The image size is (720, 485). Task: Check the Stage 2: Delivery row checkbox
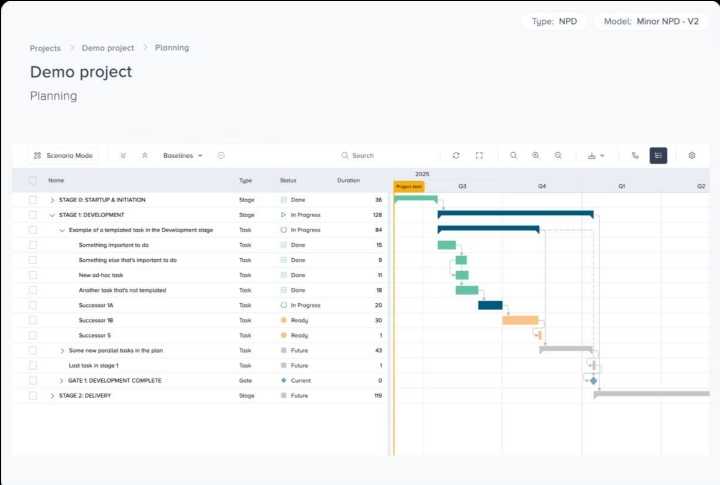click(33, 395)
